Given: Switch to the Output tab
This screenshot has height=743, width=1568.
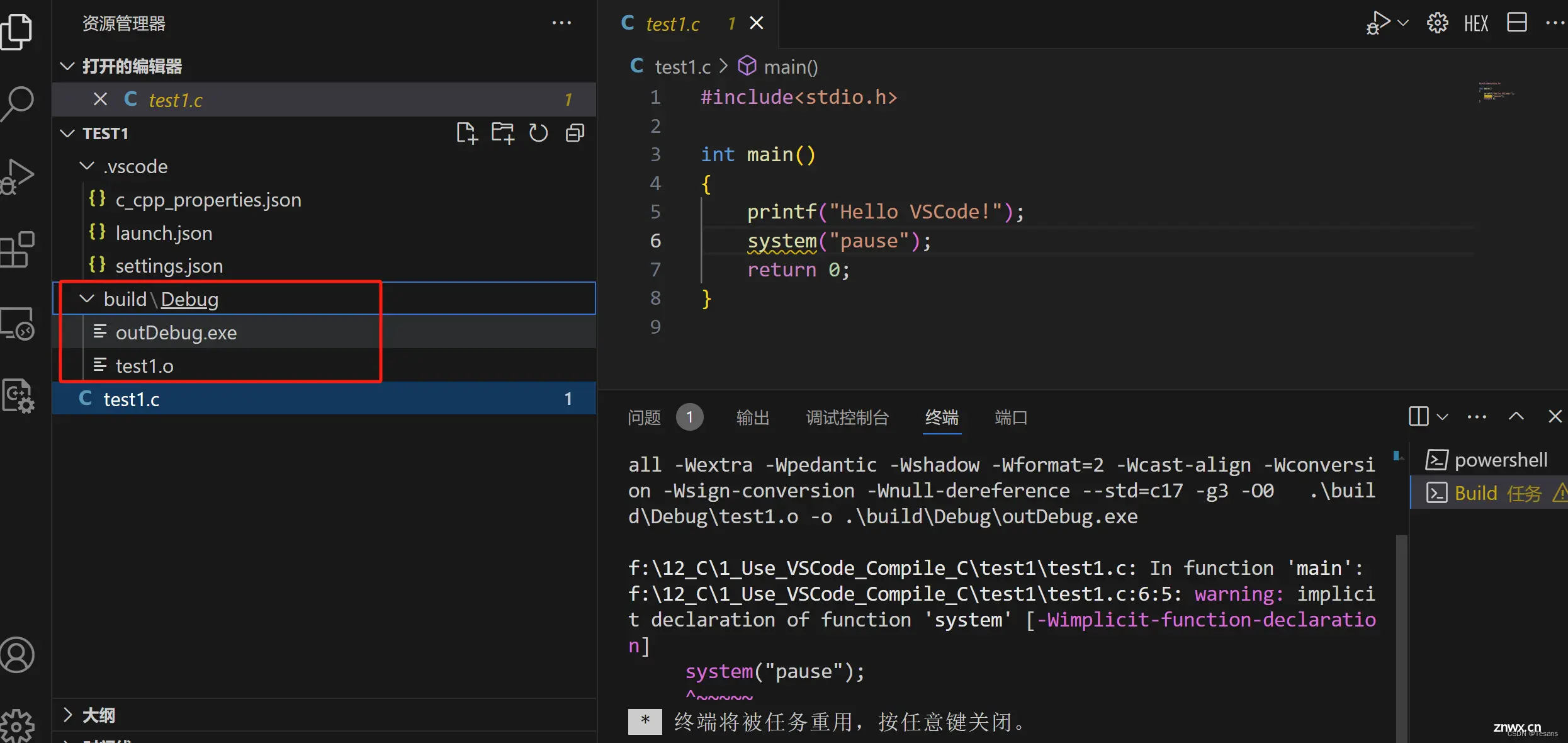Looking at the screenshot, I should (x=753, y=417).
